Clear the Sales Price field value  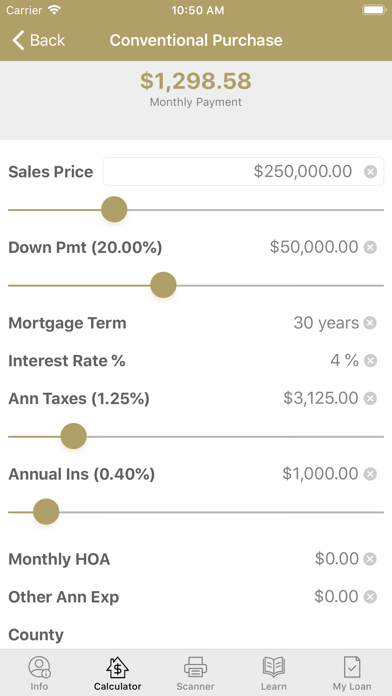point(370,171)
